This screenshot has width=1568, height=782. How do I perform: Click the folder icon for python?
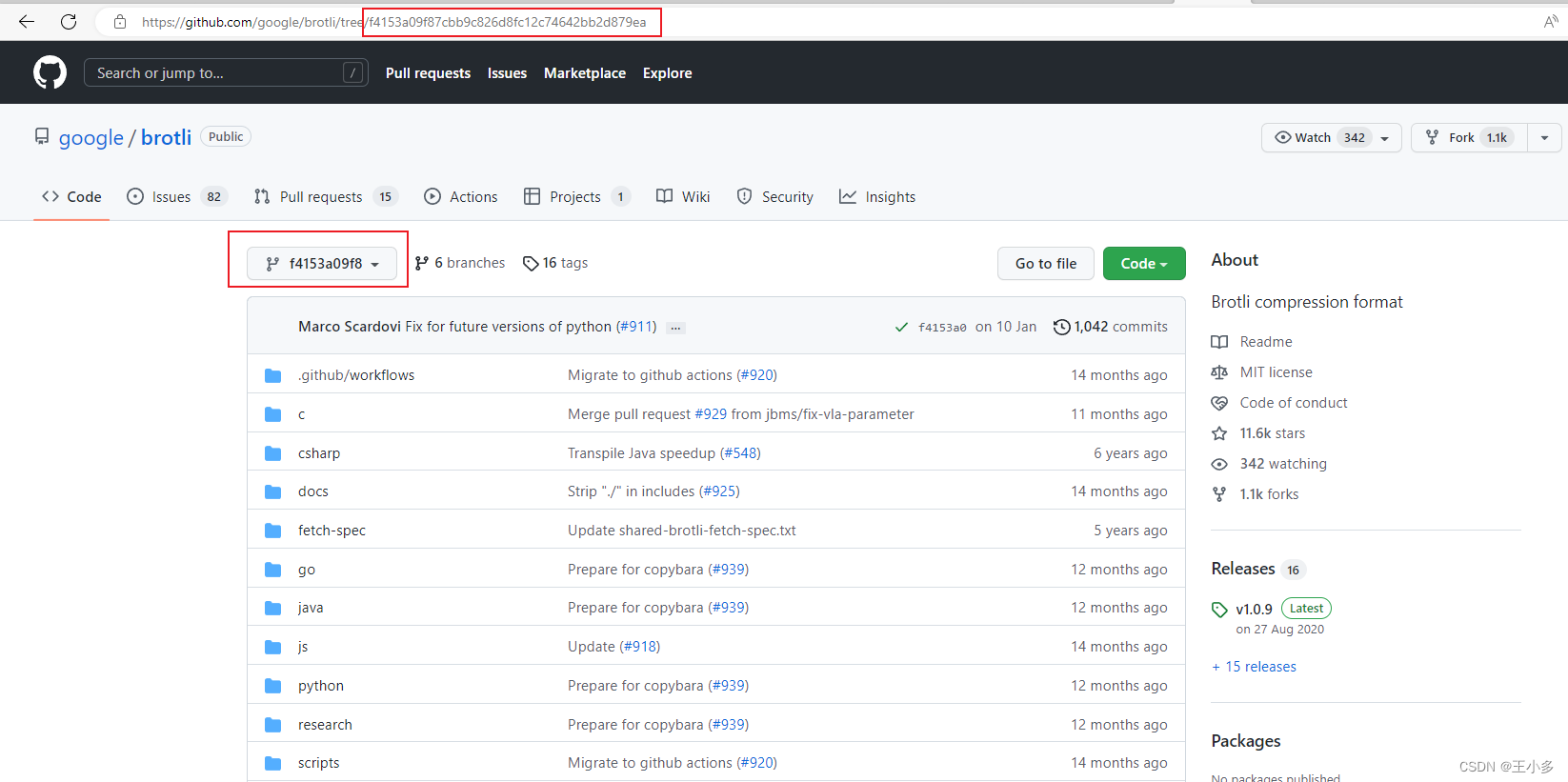[273, 686]
